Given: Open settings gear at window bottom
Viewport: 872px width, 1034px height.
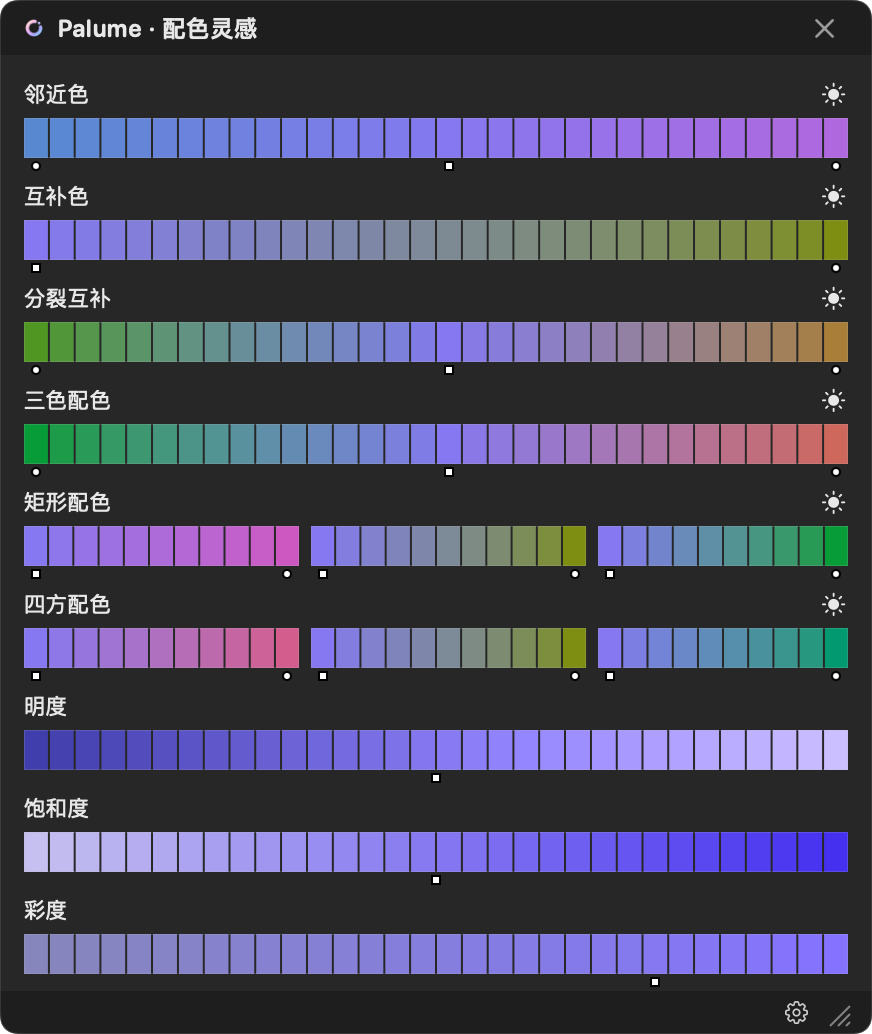Looking at the screenshot, I should [x=796, y=1012].
